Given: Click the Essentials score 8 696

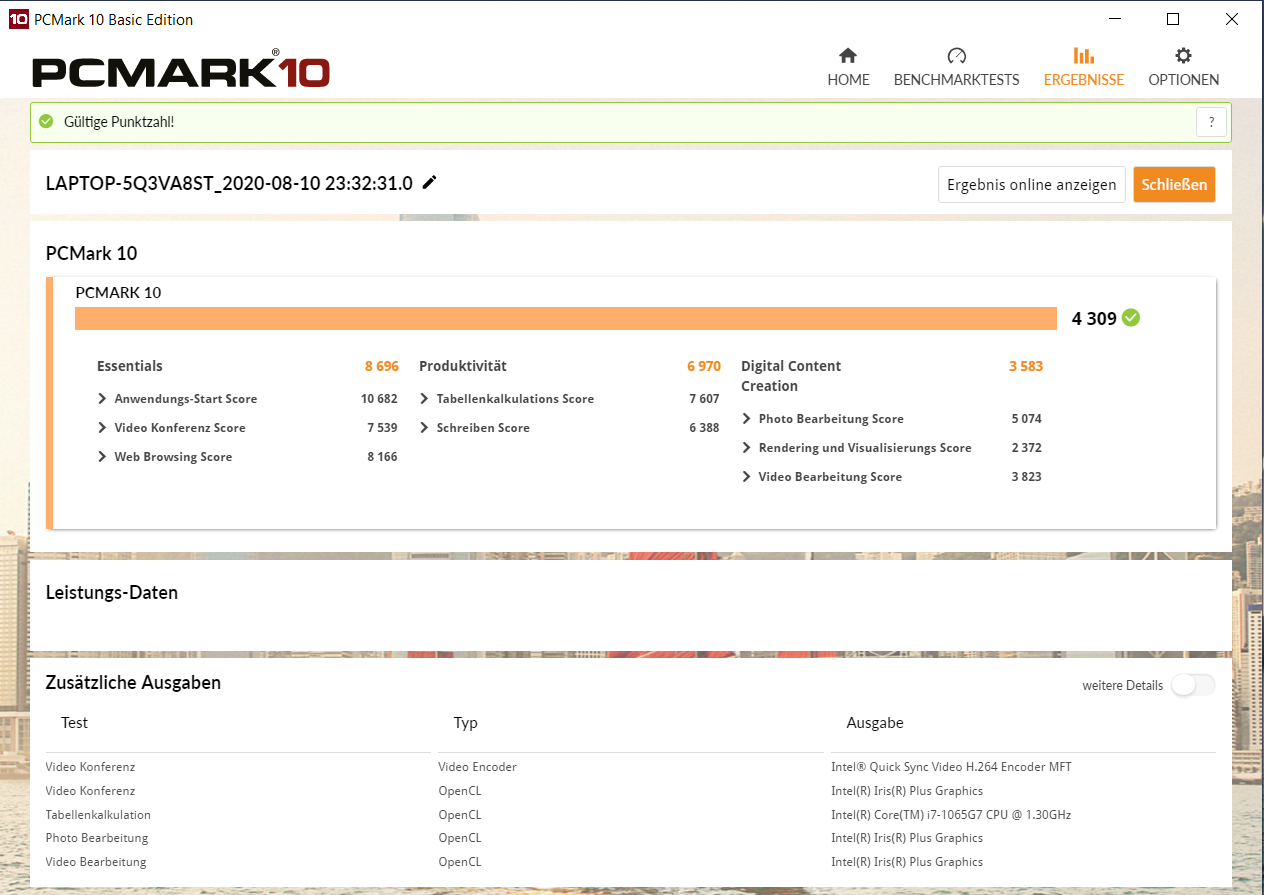Looking at the screenshot, I should 381,366.
